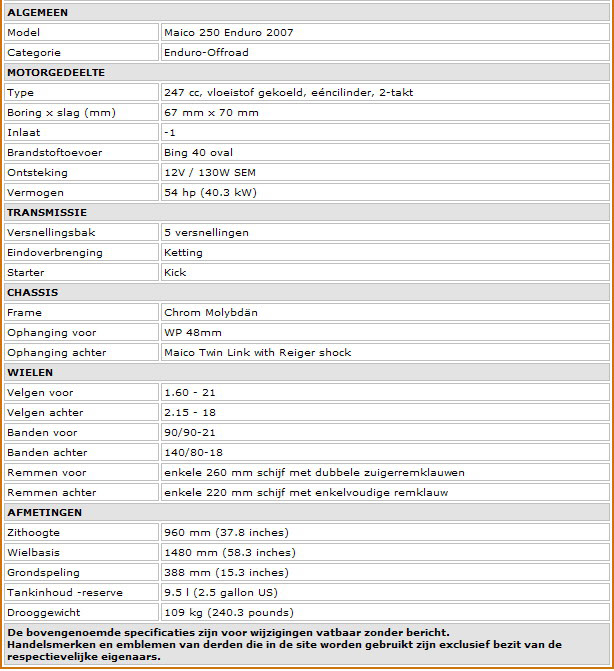Click the '2.15 - 18' rear rim value

(x=190, y=413)
